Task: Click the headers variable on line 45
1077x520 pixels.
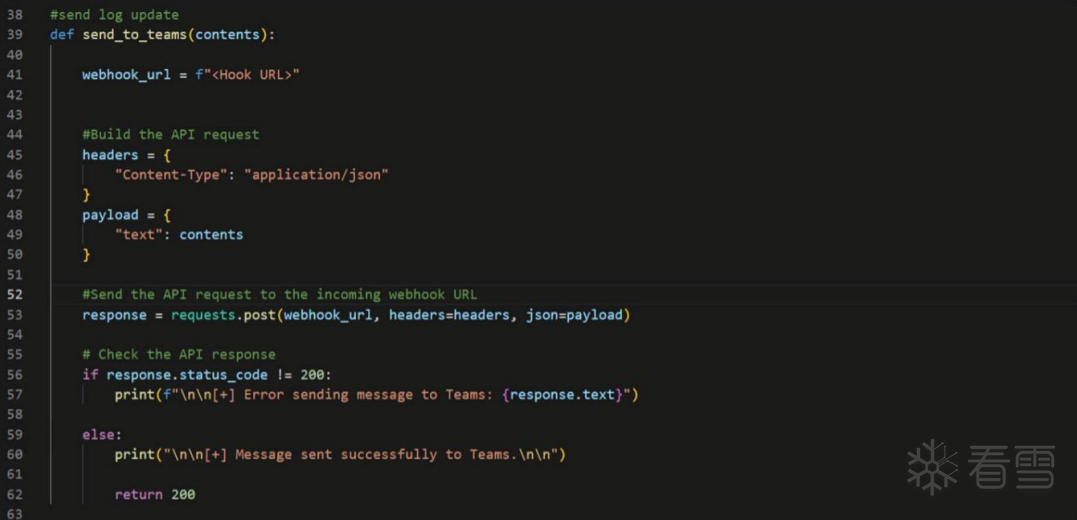Action: click(110, 155)
